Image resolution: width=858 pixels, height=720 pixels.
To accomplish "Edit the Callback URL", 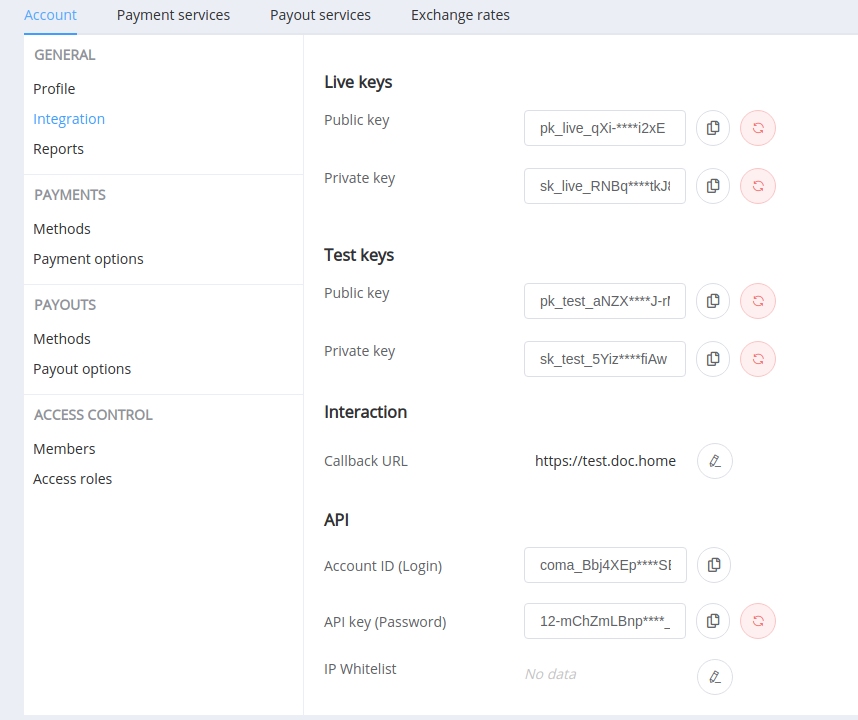I will pyautogui.click(x=714, y=461).
